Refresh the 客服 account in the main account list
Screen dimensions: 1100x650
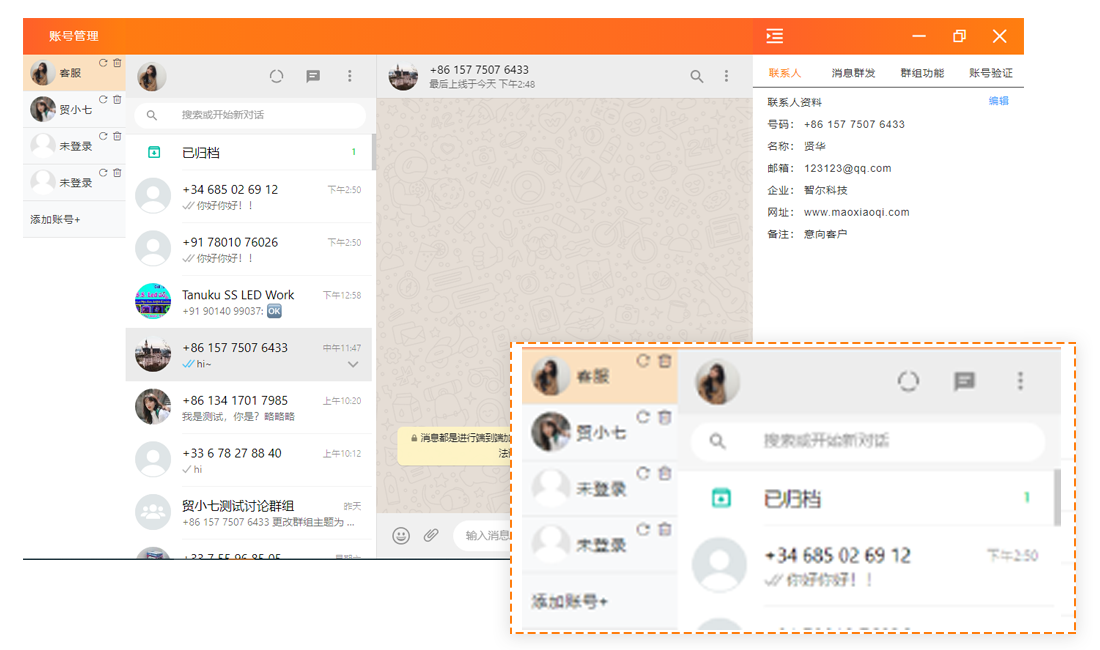[x=103, y=62]
